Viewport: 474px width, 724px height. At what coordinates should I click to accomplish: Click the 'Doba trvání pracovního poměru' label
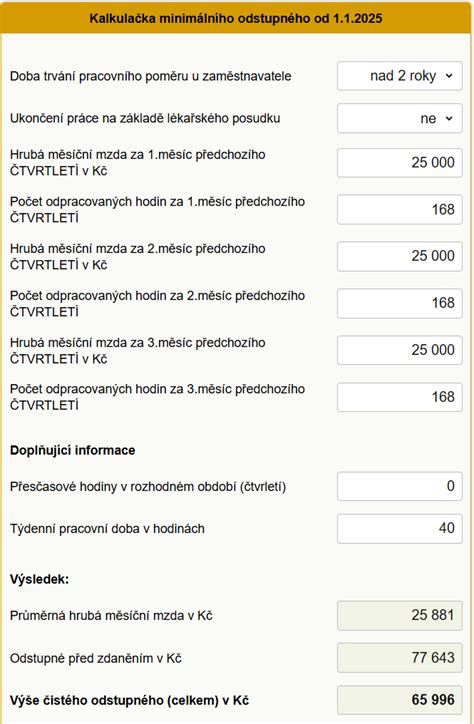coord(150,76)
